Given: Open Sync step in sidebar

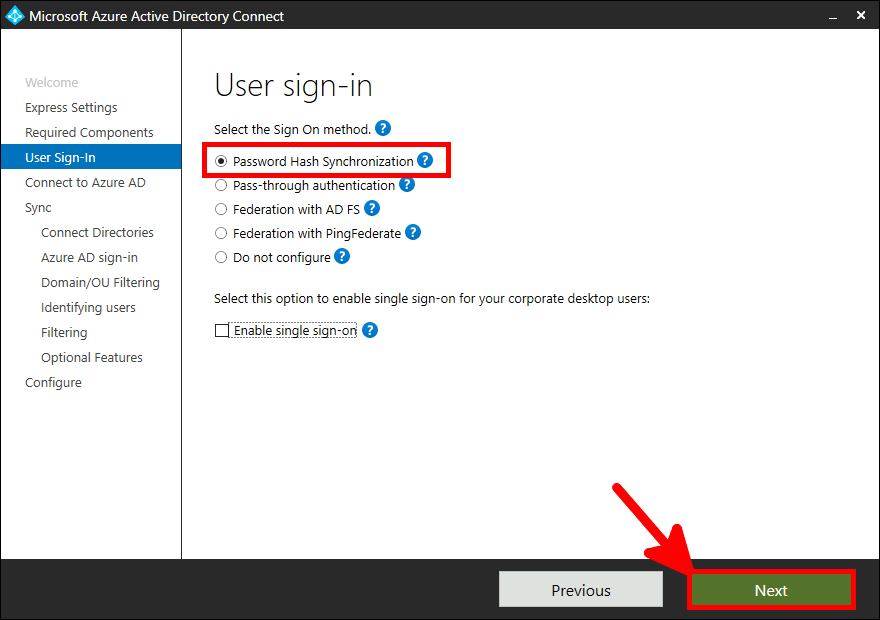Looking at the screenshot, I should click(38, 208).
